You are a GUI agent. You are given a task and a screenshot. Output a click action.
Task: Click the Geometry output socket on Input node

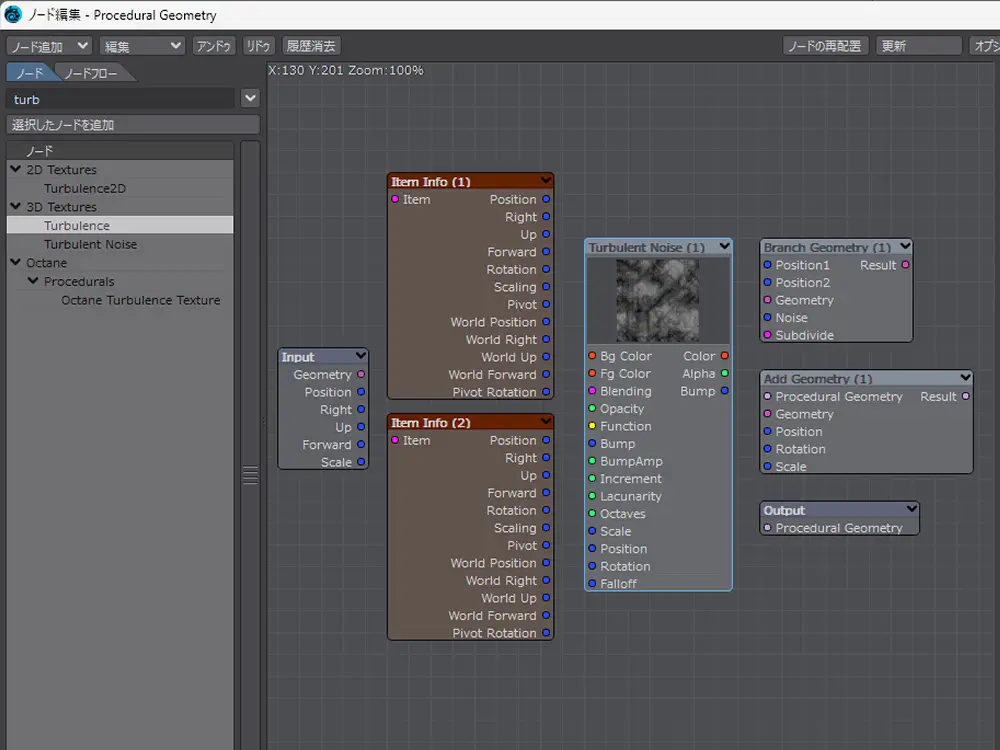click(x=361, y=375)
